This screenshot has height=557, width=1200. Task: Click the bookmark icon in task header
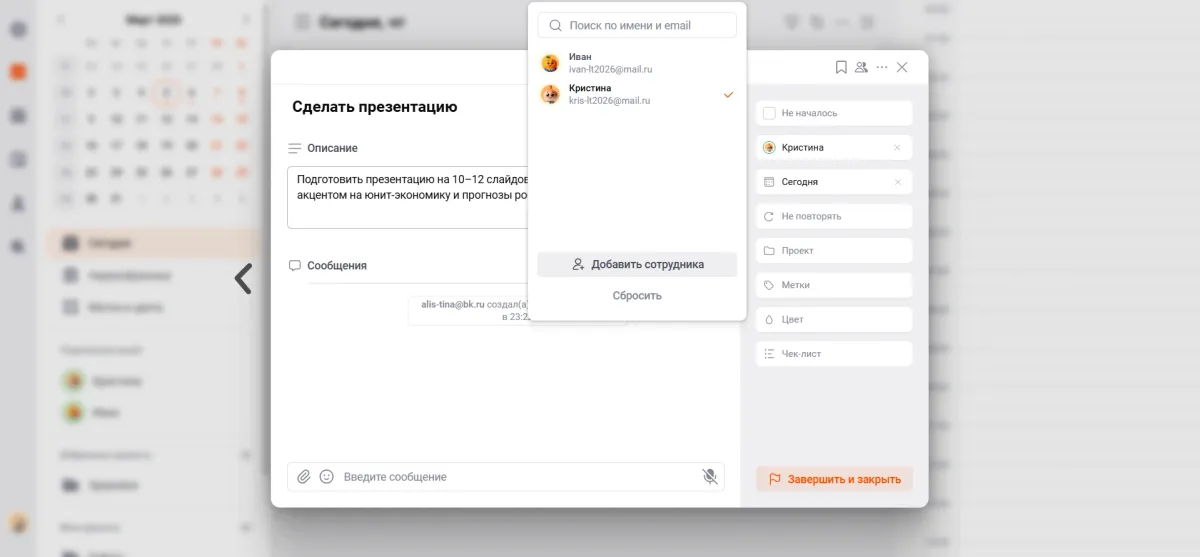coord(841,67)
